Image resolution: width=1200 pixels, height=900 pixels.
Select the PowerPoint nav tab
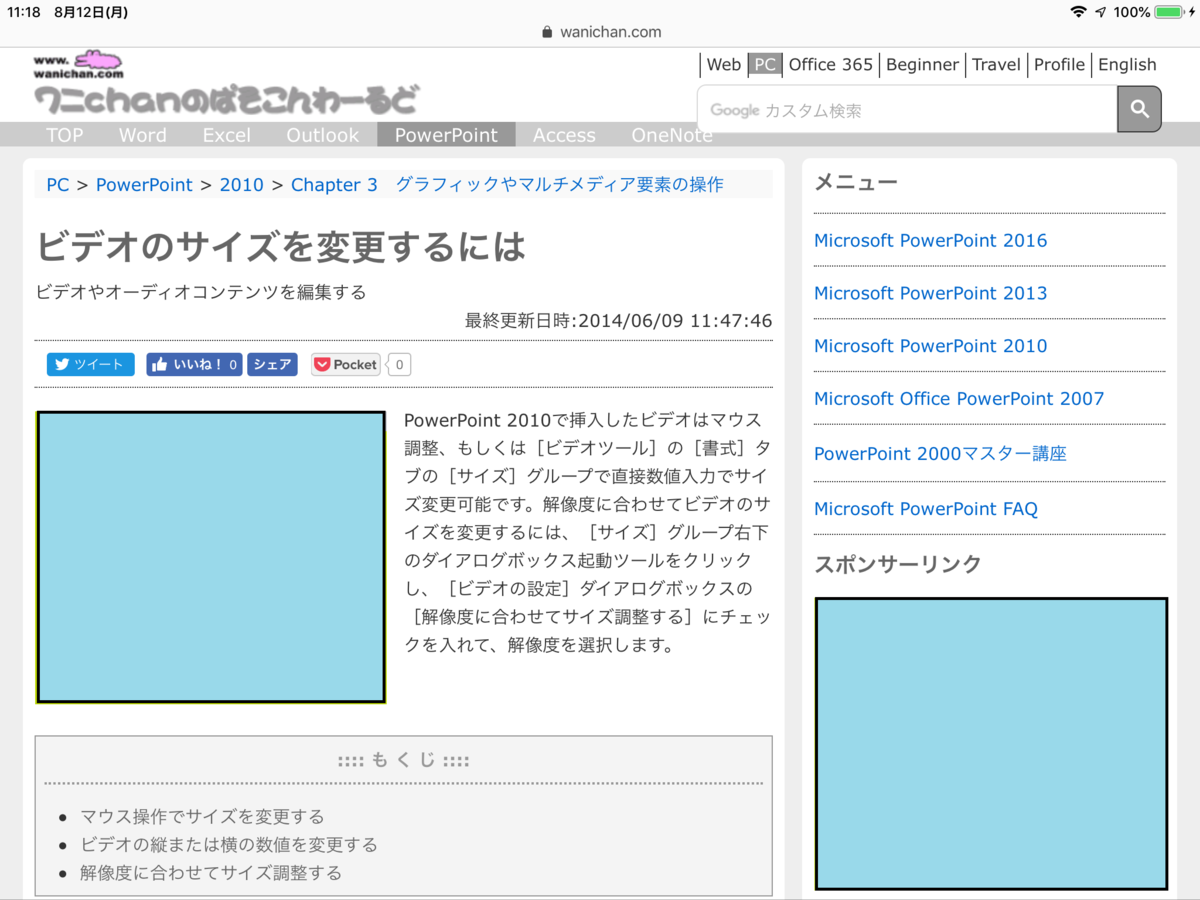point(446,135)
